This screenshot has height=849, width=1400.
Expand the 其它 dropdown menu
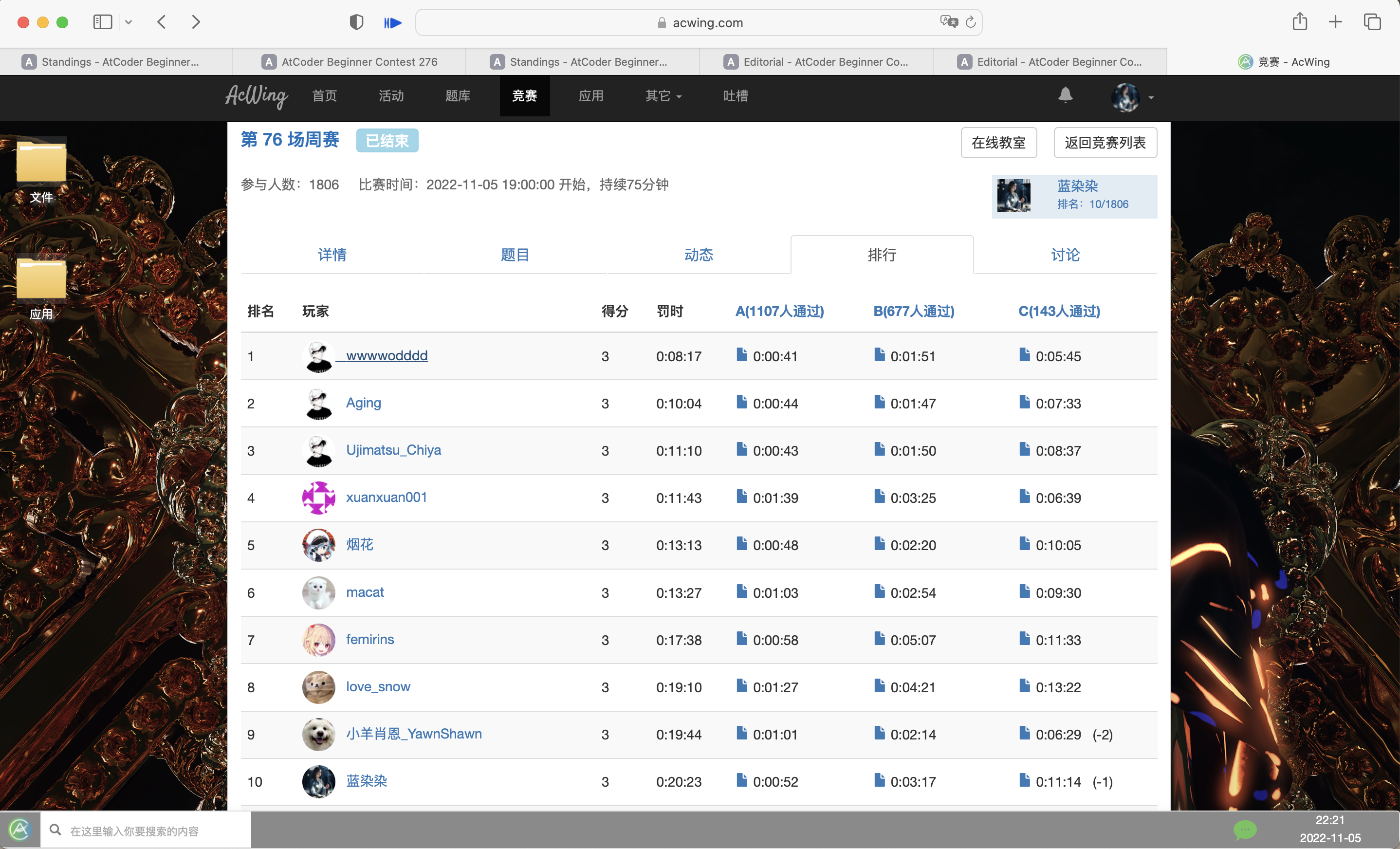(x=663, y=96)
